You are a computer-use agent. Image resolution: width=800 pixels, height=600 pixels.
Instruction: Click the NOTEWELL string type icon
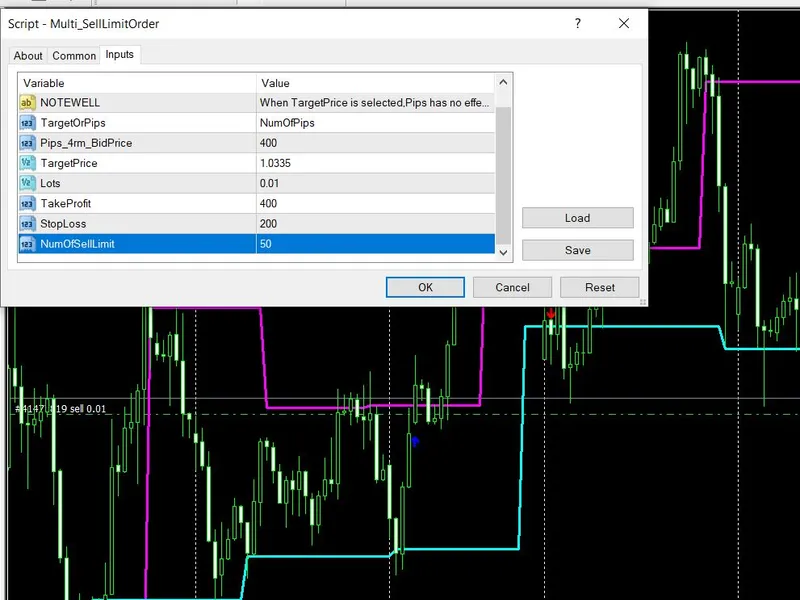(x=27, y=103)
